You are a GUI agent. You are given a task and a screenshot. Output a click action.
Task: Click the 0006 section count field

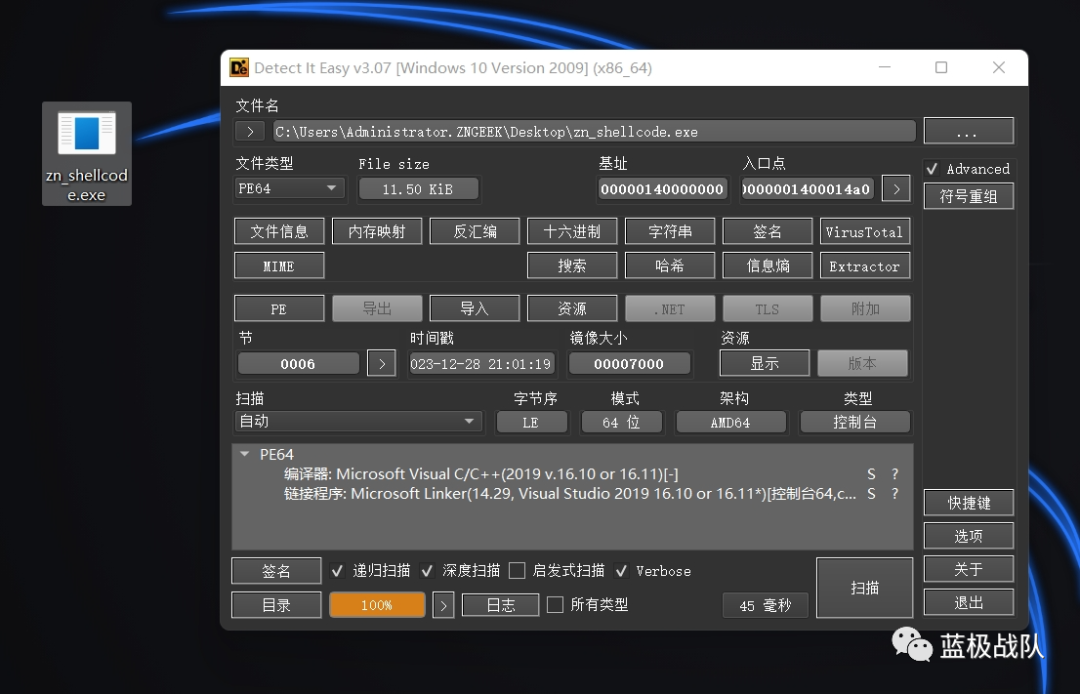(298, 364)
